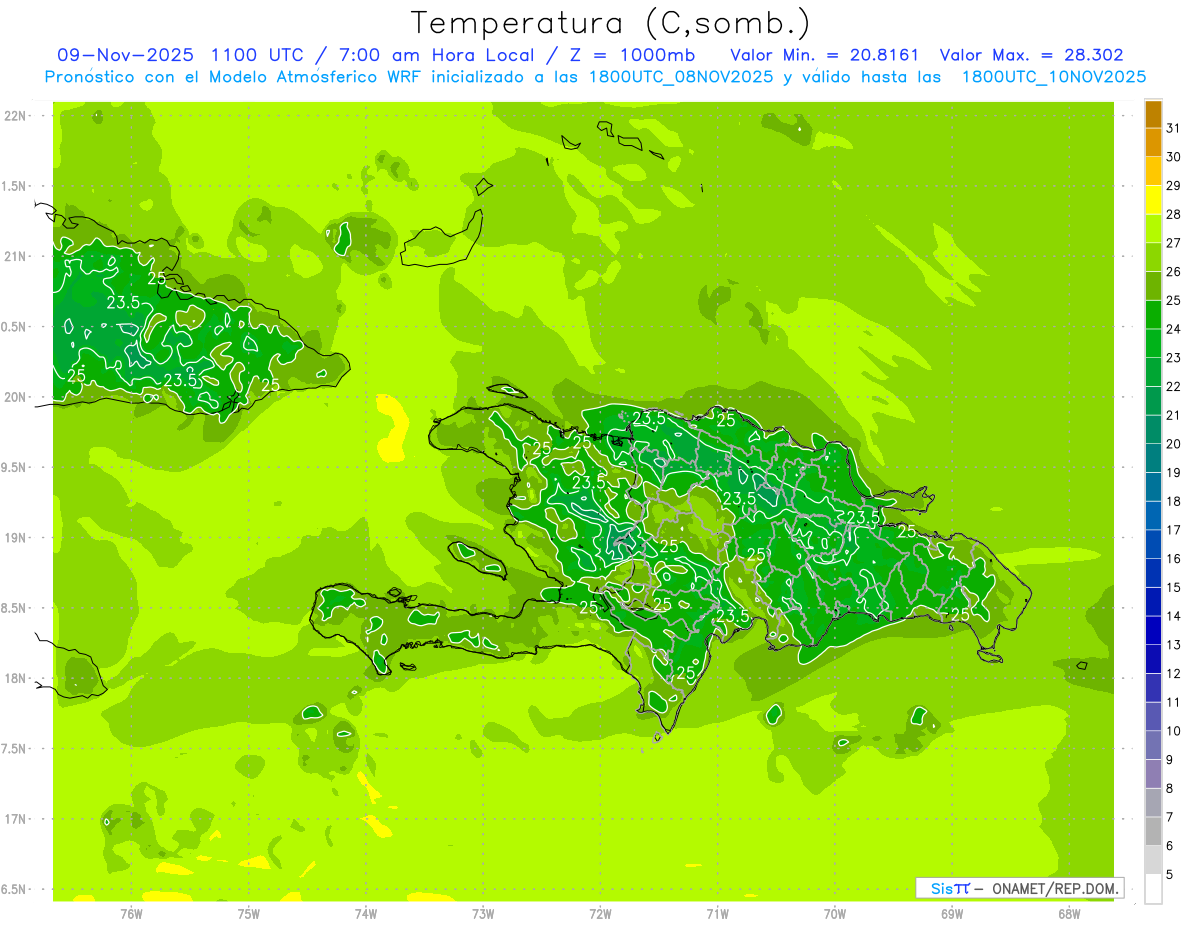Screen dimensions: 1200x927
Task: Pick the legend swatch between 27 and 28
Action: tap(1153, 229)
